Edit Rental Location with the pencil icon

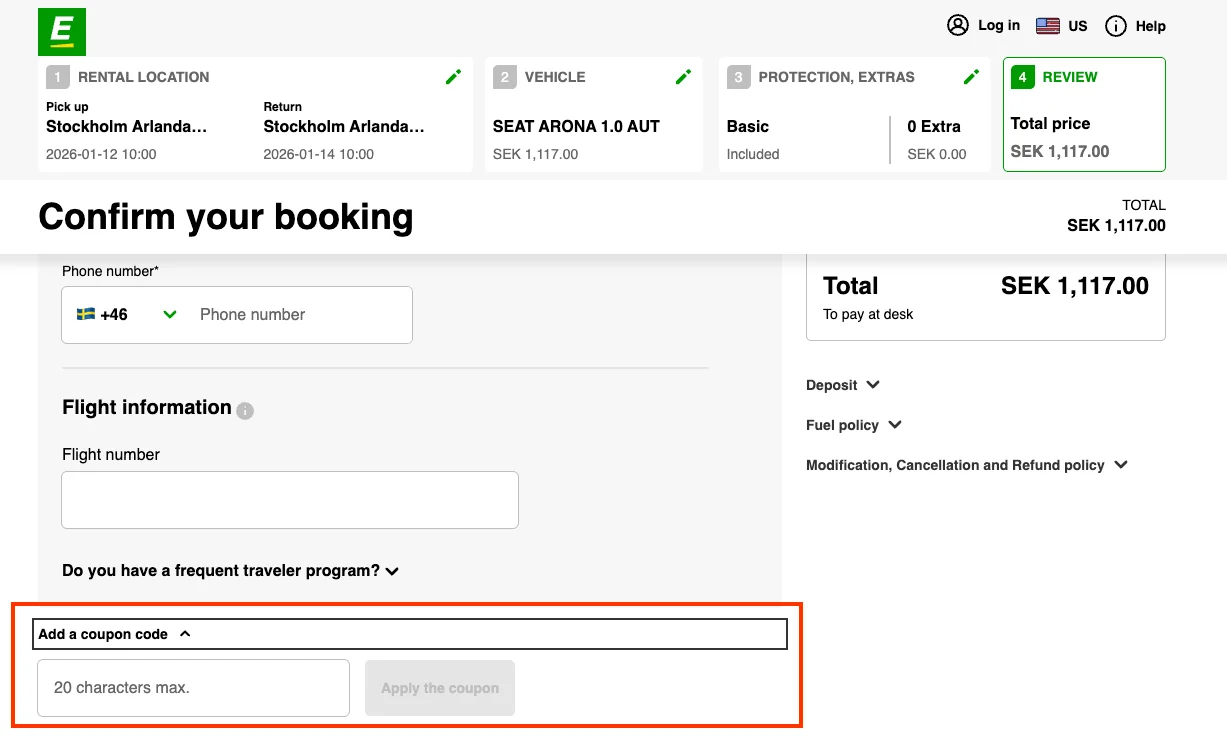point(453,76)
